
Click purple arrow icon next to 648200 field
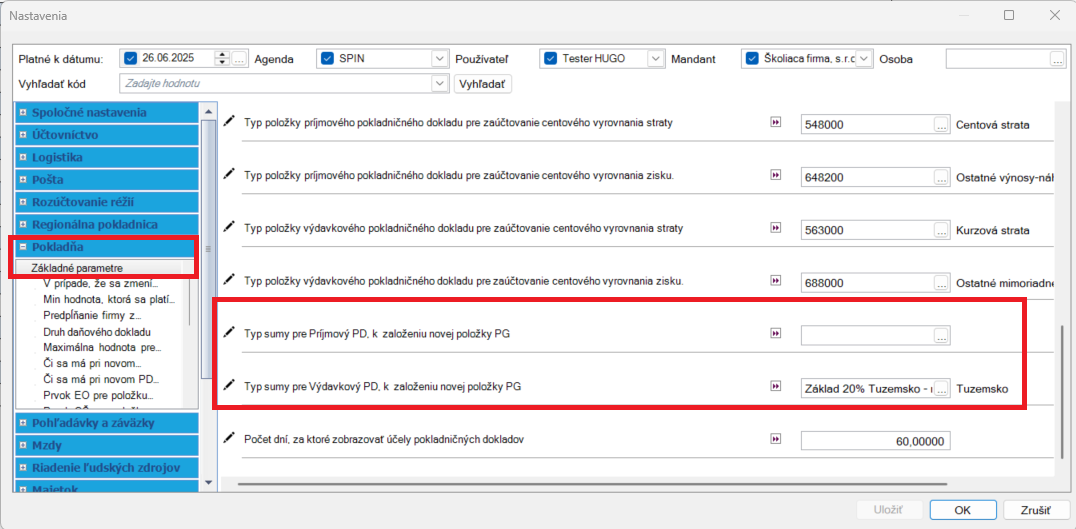776,174
